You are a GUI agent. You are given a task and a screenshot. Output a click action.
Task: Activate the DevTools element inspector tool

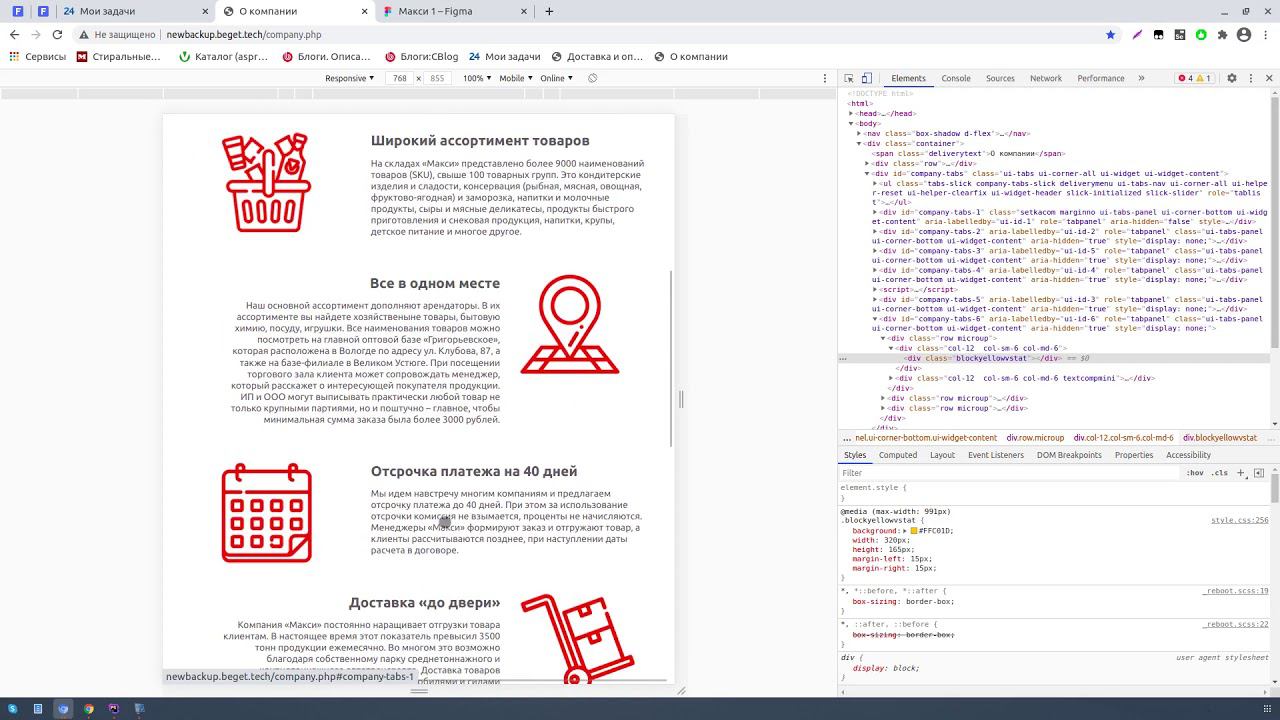coord(849,78)
